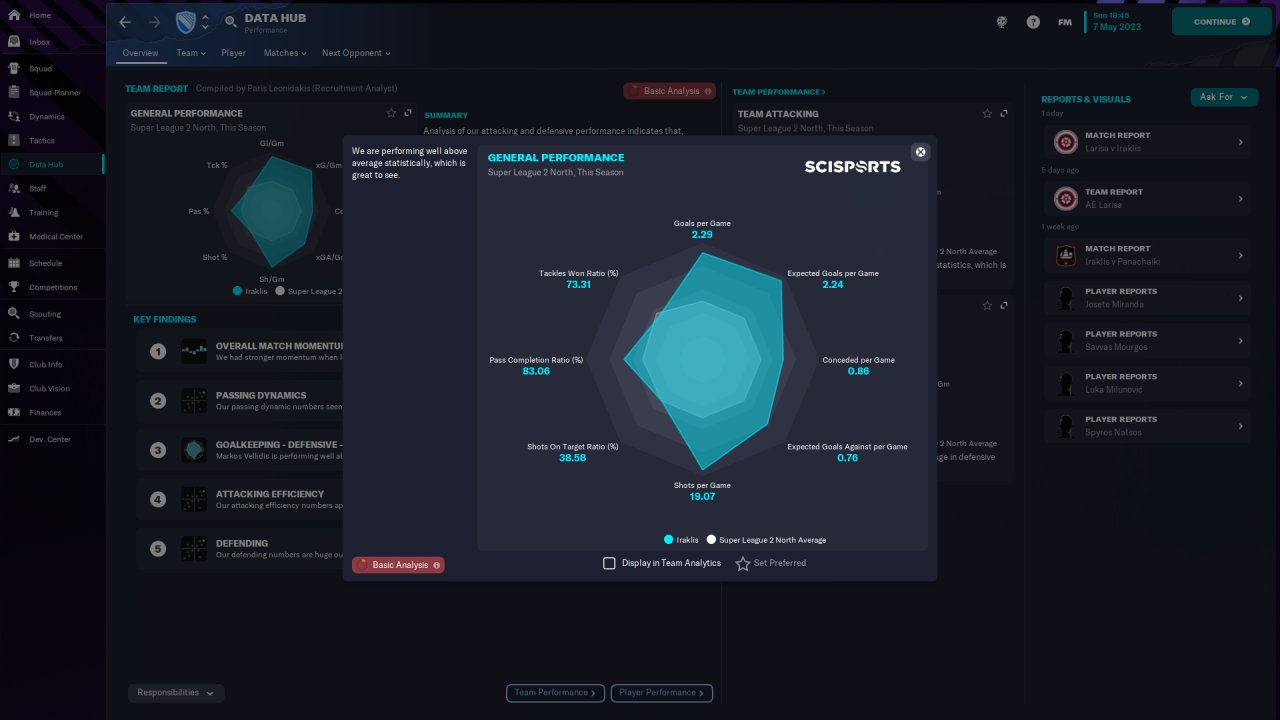Image resolution: width=1280 pixels, height=720 pixels.
Task: Star the General Performance panel behind popup
Action: click(x=391, y=114)
